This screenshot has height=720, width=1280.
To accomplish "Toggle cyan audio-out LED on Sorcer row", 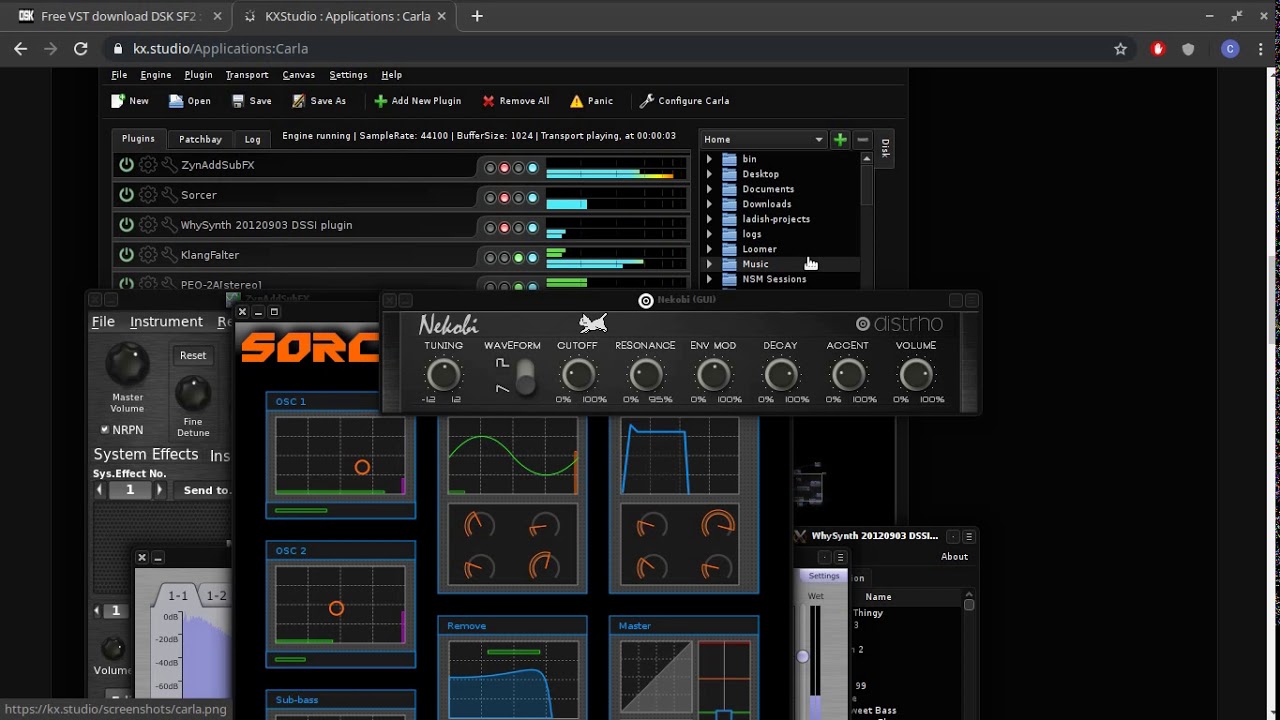I will [x=532, y=198].
